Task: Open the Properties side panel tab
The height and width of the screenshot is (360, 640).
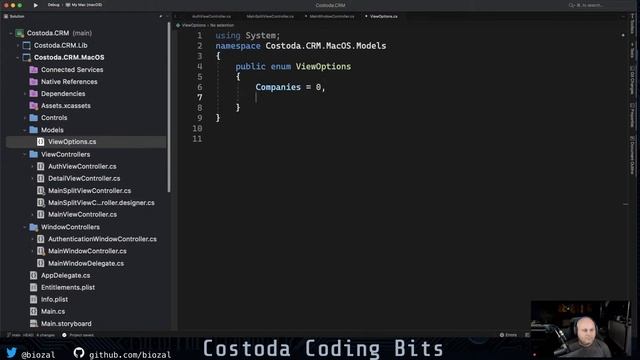Action: [632, 115]
